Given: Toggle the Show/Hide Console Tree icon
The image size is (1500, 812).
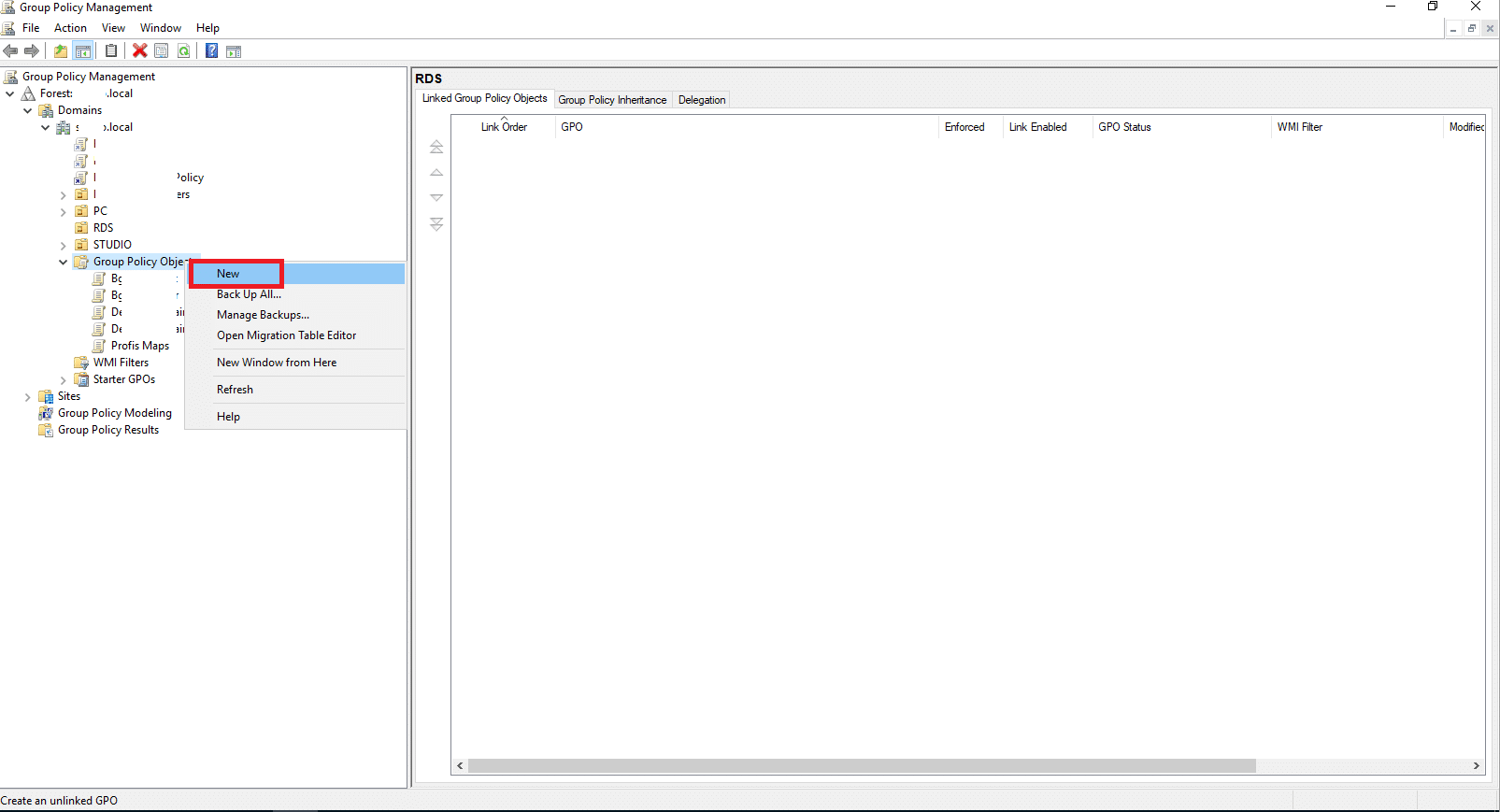Looking at the screenshot, I should [83, 50].
